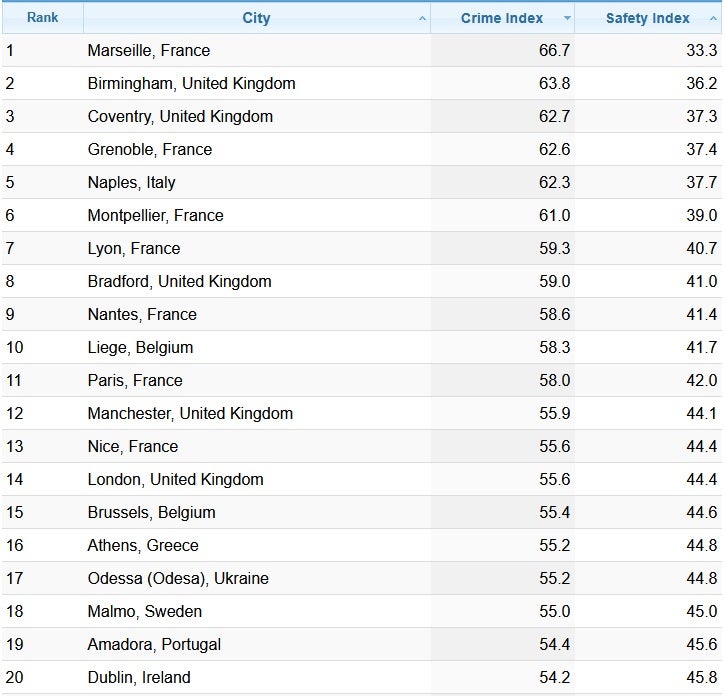Select Coventry, United Kingdom entry
The width and height of the screenshot is (725, 696).
coord(180,116)
